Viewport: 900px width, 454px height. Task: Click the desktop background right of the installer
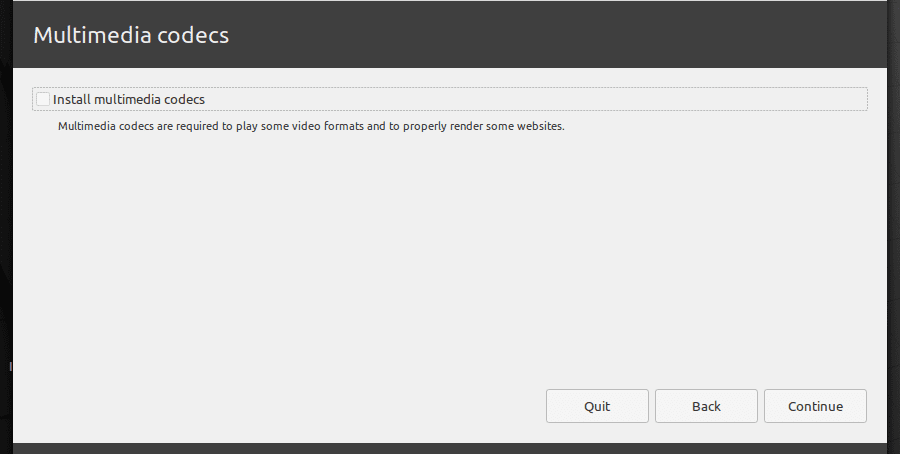894,250
